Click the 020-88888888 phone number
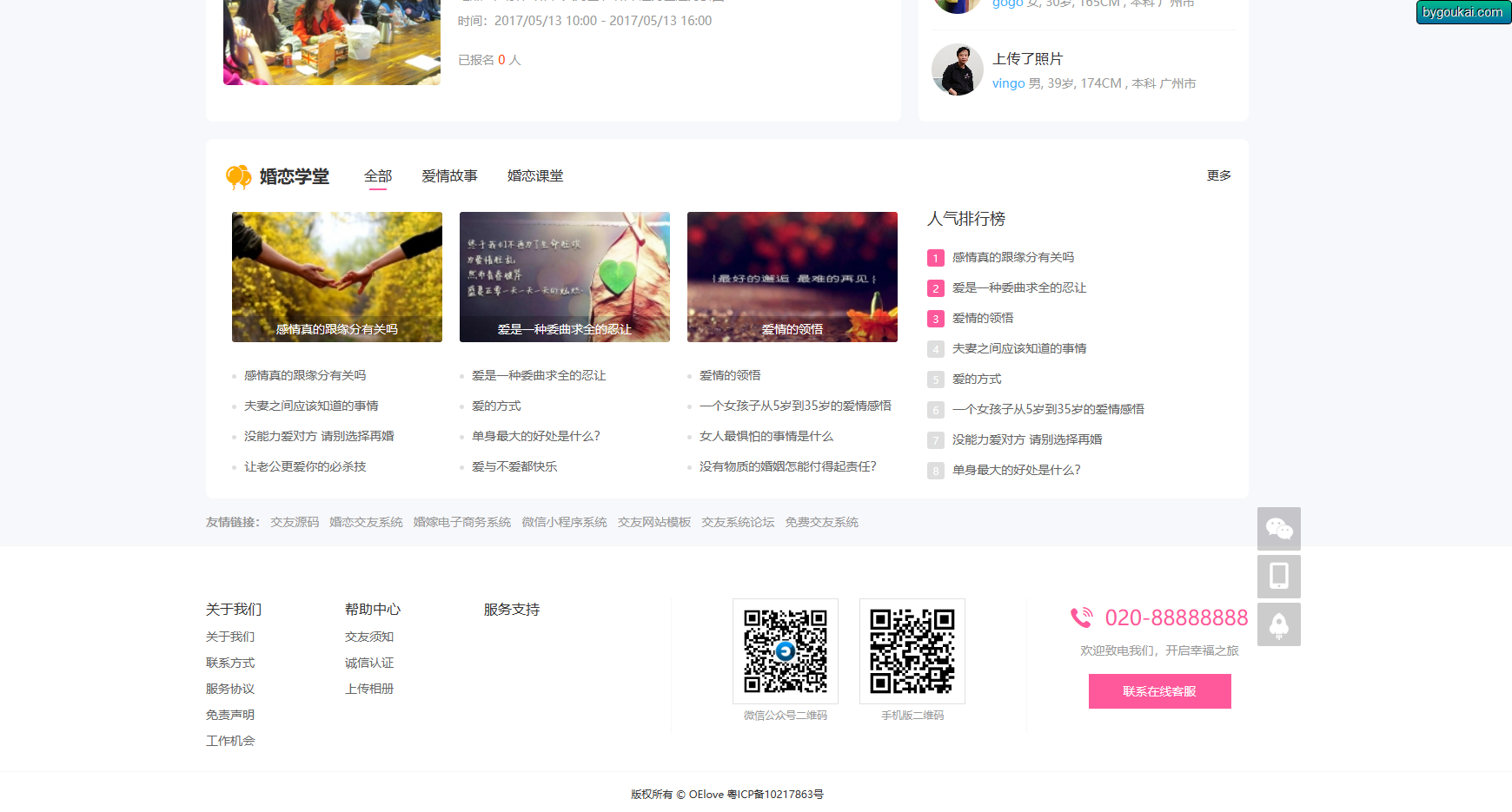This screenshot has height=812, width=1512. (1177, 618)
